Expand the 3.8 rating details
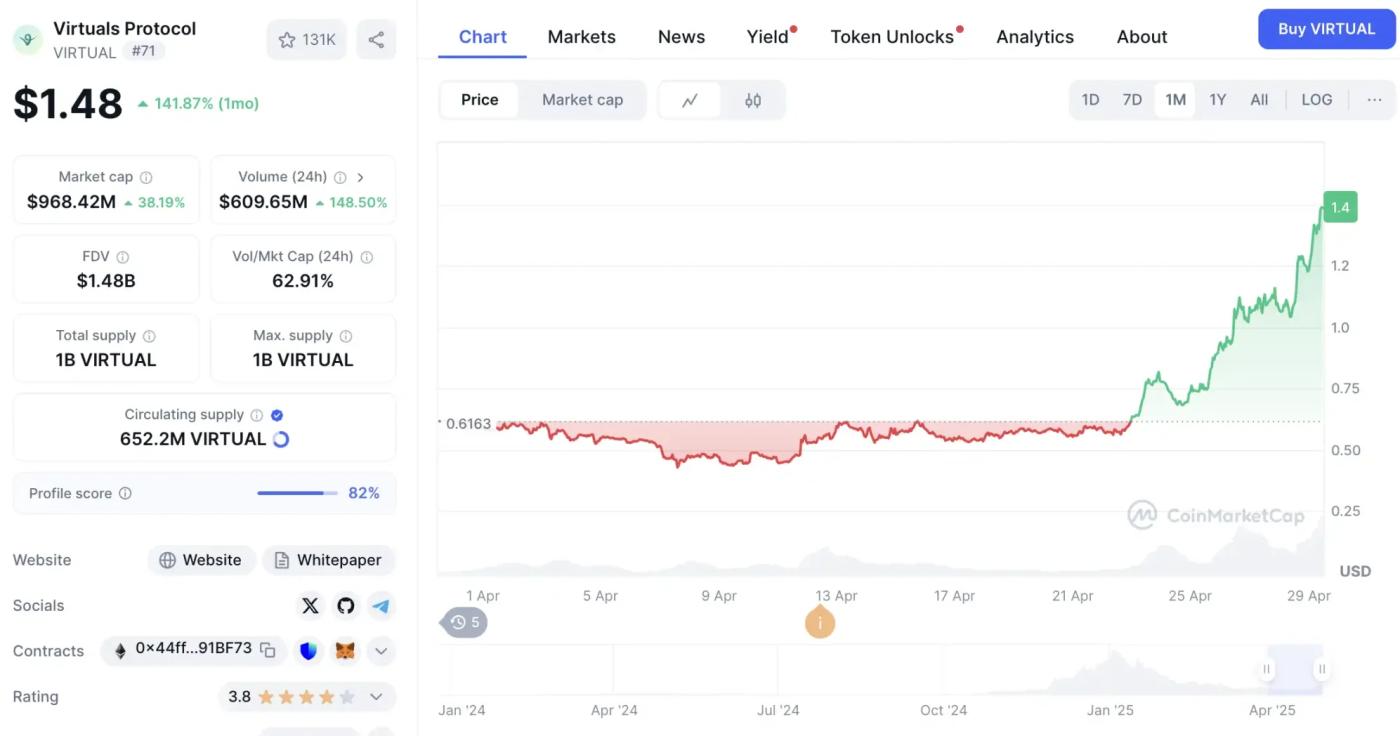 coord(376,697)
